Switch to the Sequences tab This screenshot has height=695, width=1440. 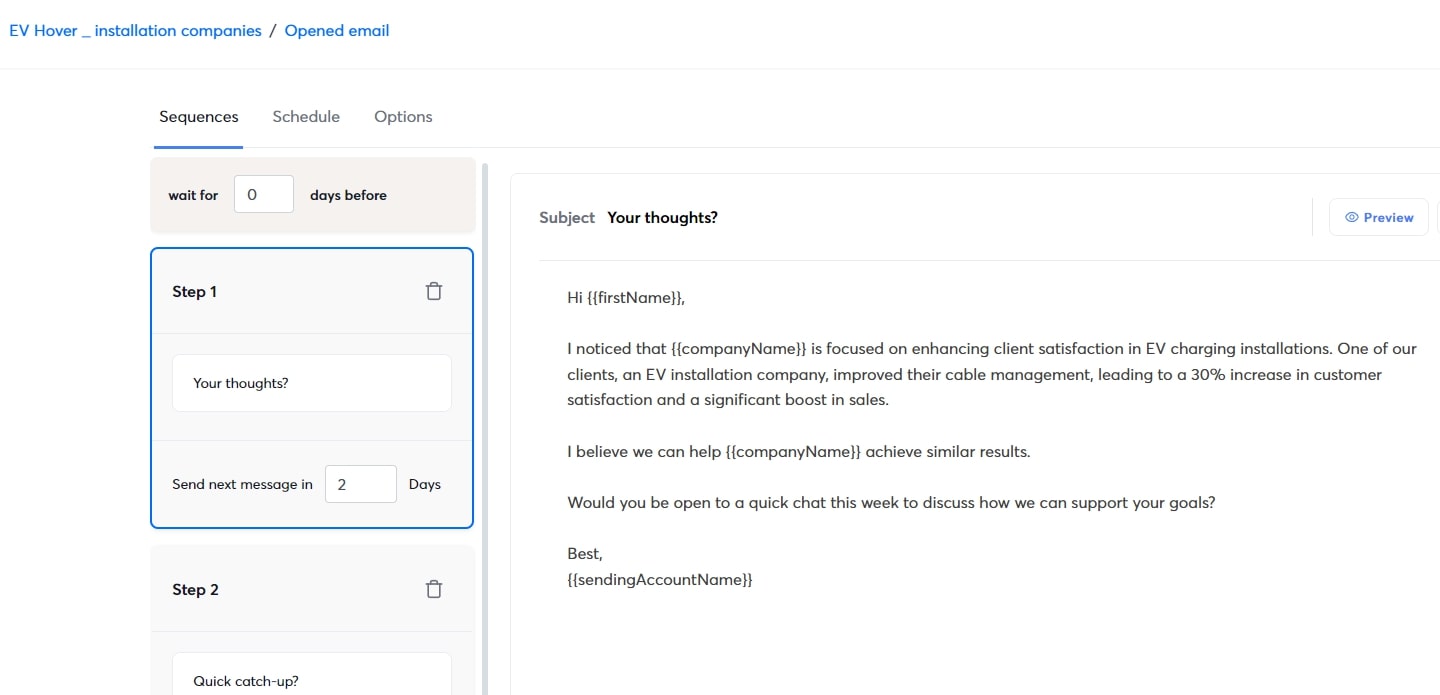click(198, 116)
